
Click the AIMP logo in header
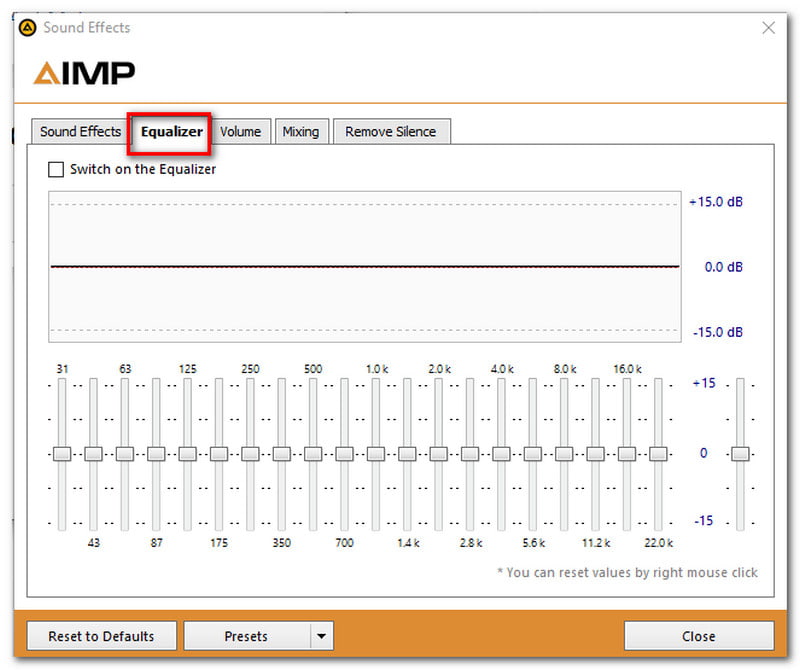point(84,73)
